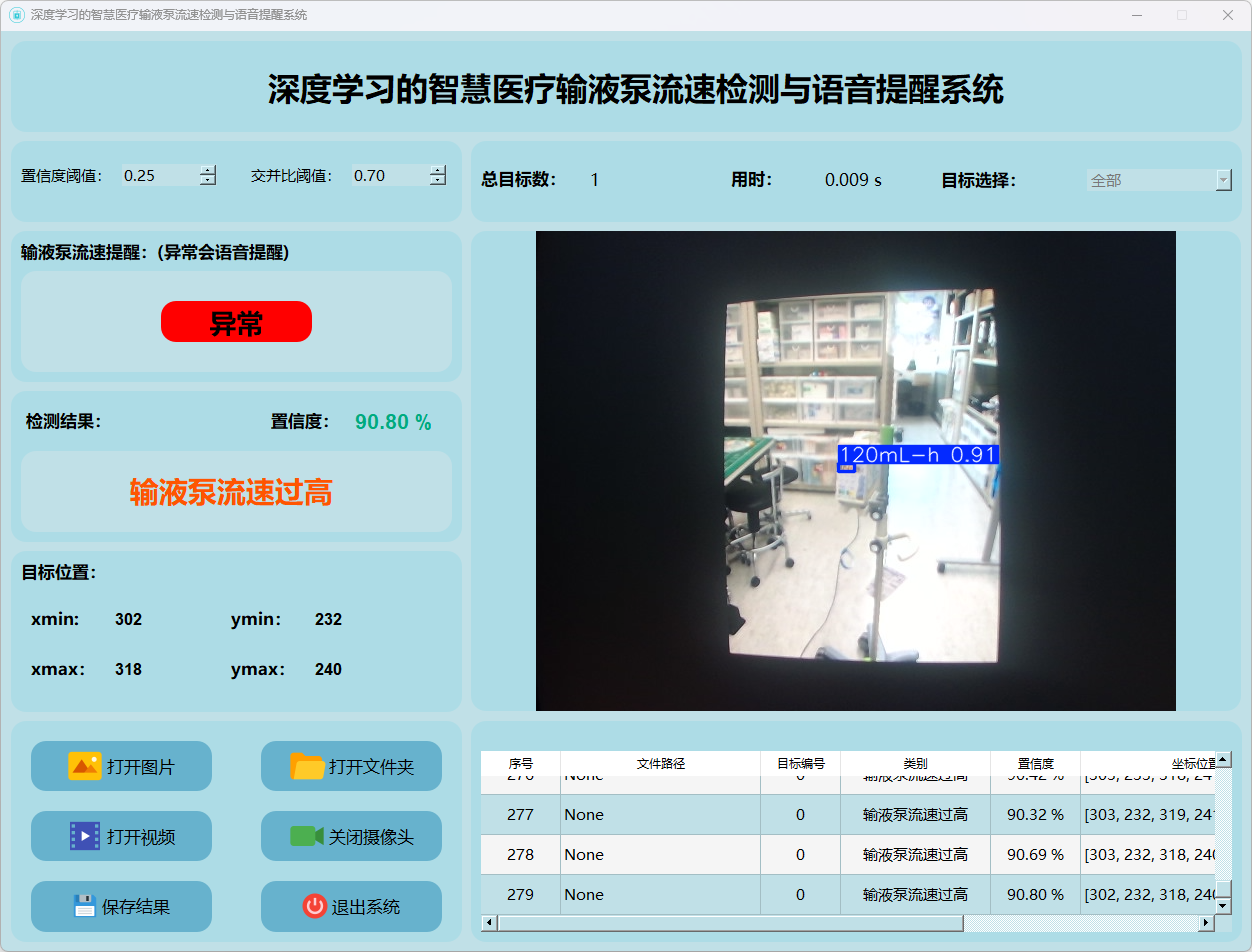This screenshot has height=952, width=1252.
Task: Click the 置信度 column header in results table
Action: click(x=1035, y=763)
